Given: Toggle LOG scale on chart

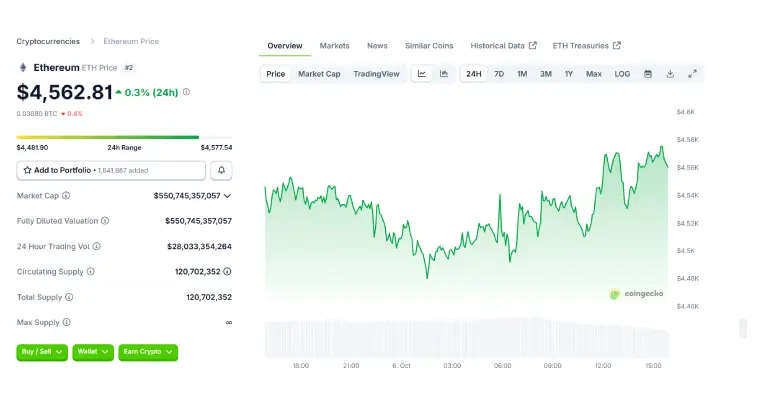Looking at the screenshot, I should [x=622, y=74].
